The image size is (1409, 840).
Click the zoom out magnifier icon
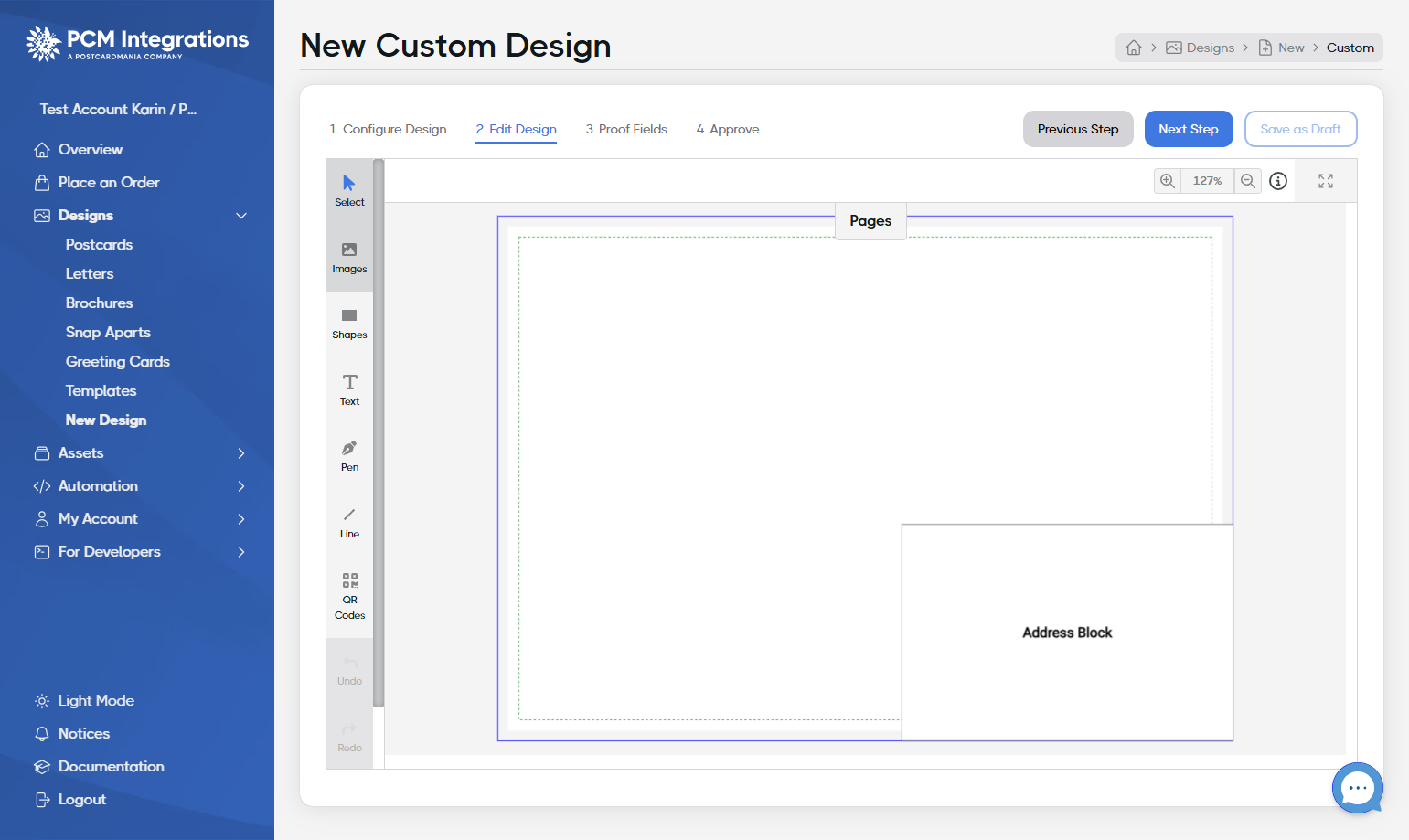coord(1248,181)
